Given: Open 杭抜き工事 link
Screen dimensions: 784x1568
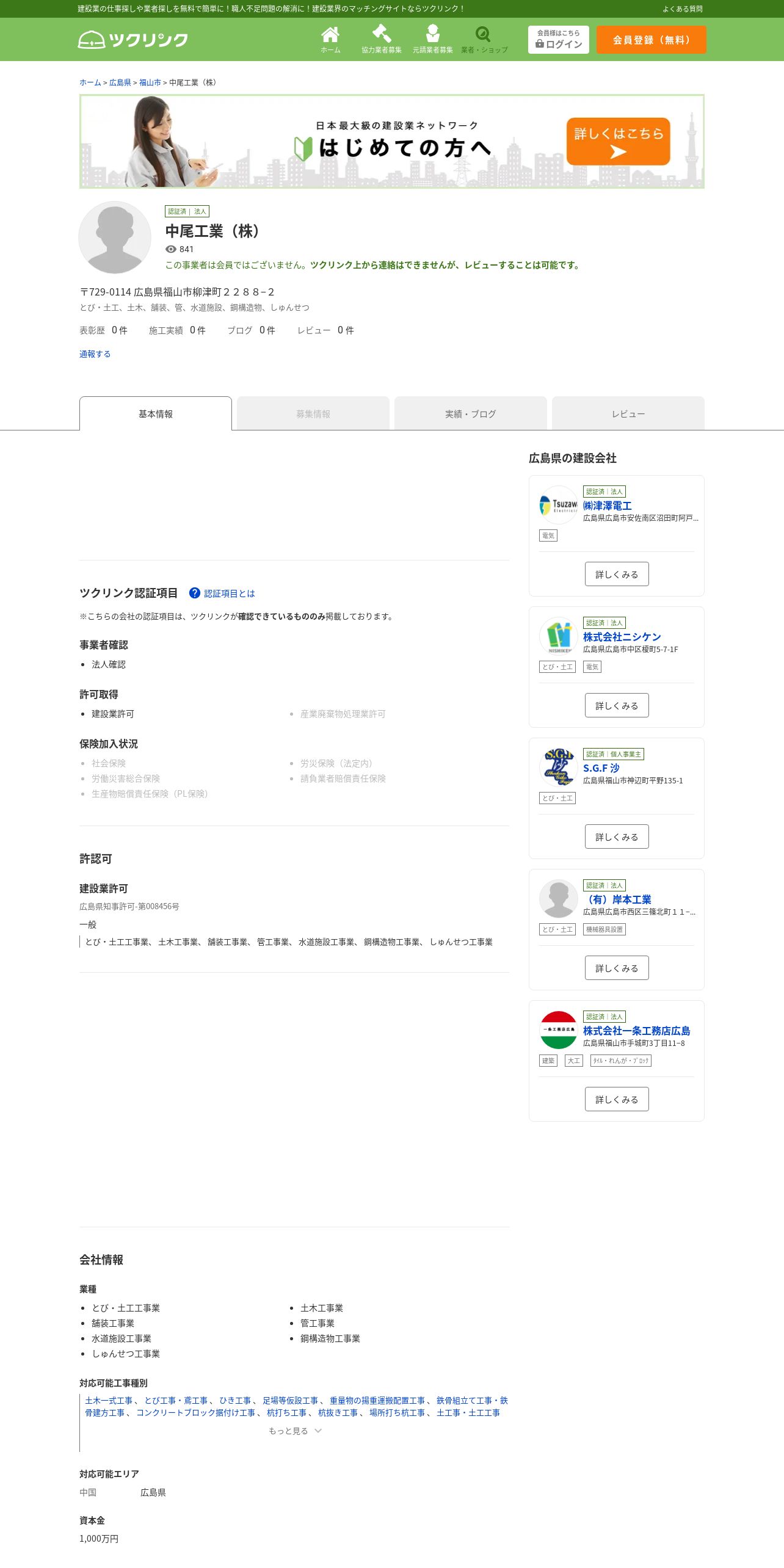Looking at the screenshot, I should 338,1412.
